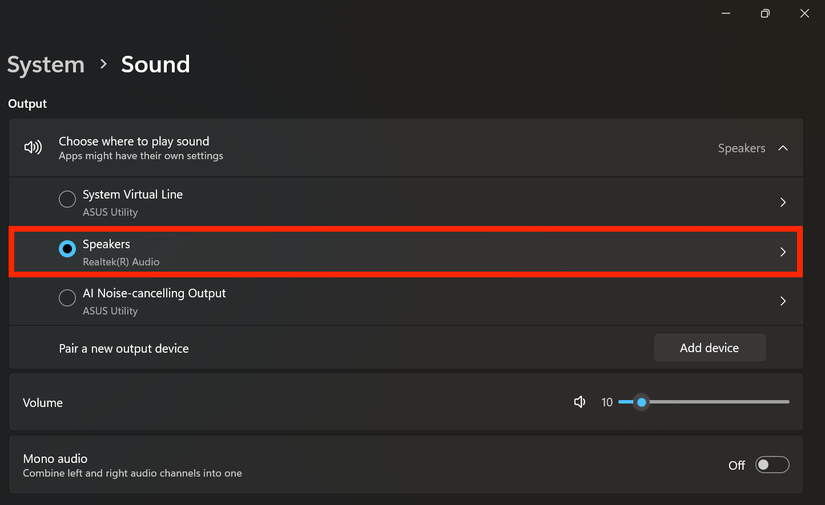This screenshot has width=825, height=505.
Task: Click the Speakers Realtek(R) Audio row
Action: point(400,252)
